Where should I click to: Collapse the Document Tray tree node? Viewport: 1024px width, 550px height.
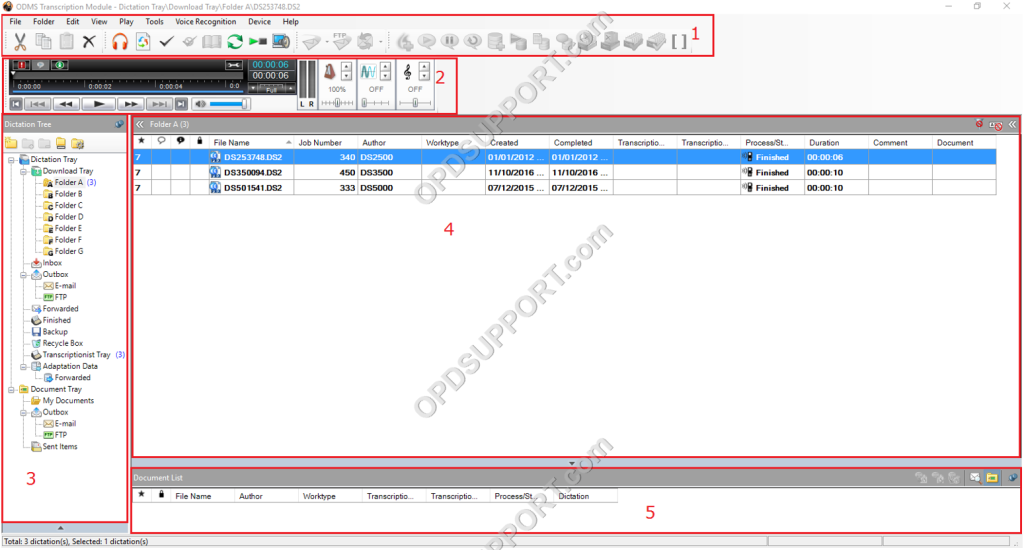12,389
